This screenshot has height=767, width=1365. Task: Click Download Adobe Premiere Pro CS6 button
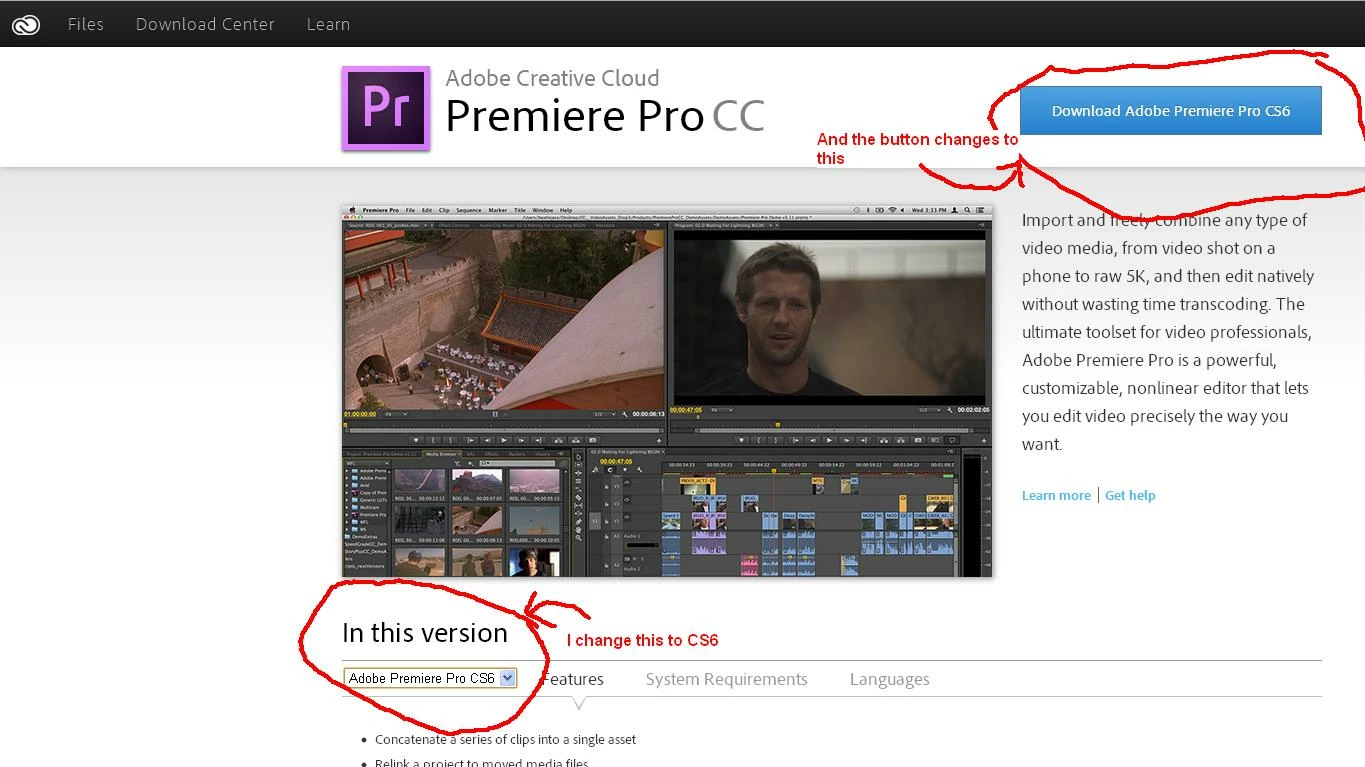(x=1171, y=110)
